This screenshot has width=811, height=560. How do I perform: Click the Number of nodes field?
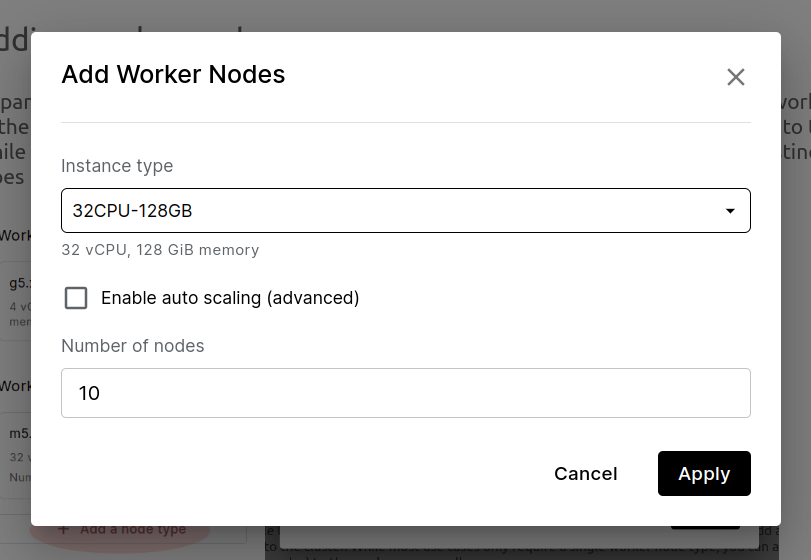click(406, 393)
